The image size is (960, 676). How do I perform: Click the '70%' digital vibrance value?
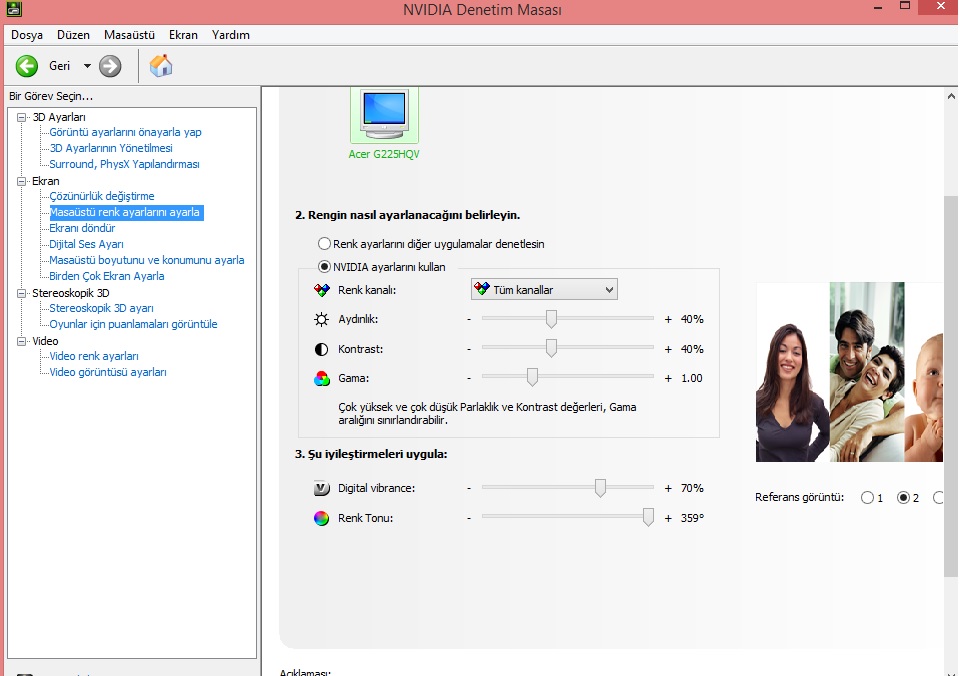point(692,488)
